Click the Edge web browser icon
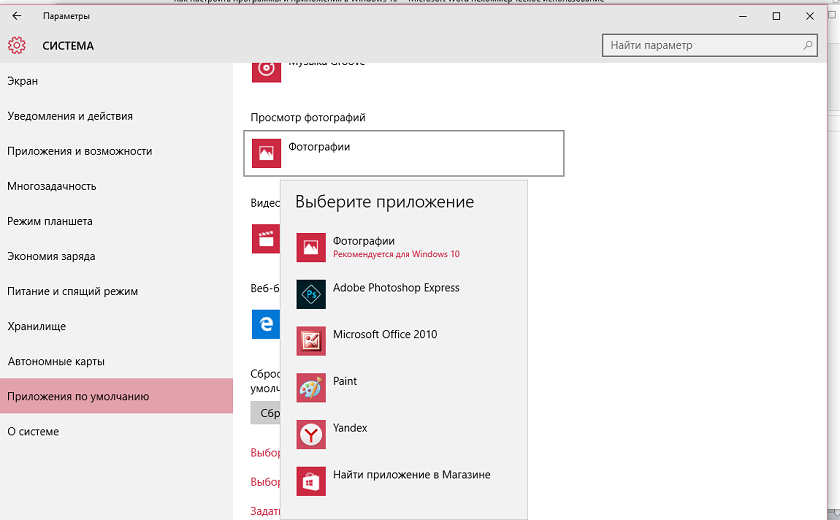The width and height of the screenshot is (840, 520). (x=266, y=324)
